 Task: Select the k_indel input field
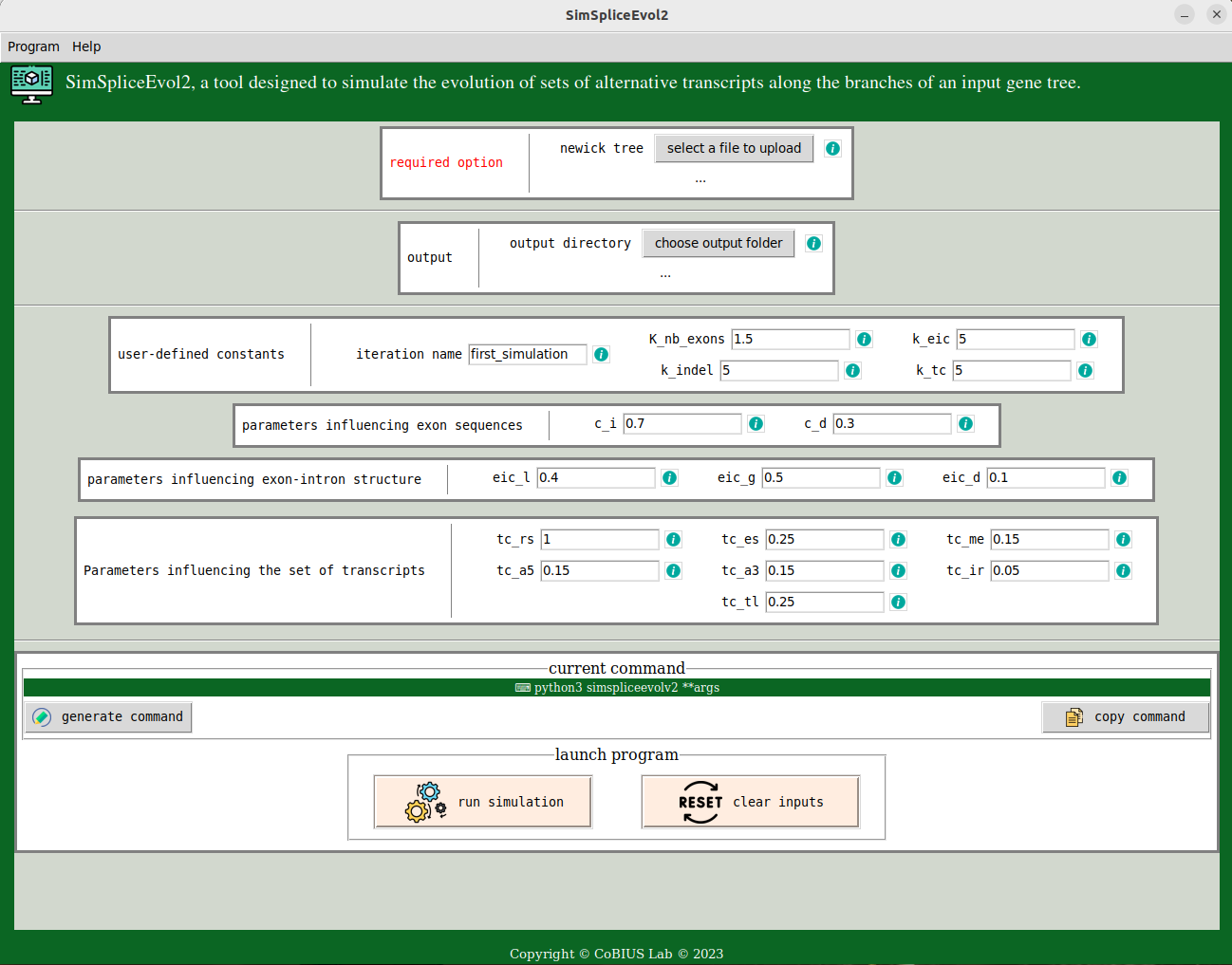779,370
